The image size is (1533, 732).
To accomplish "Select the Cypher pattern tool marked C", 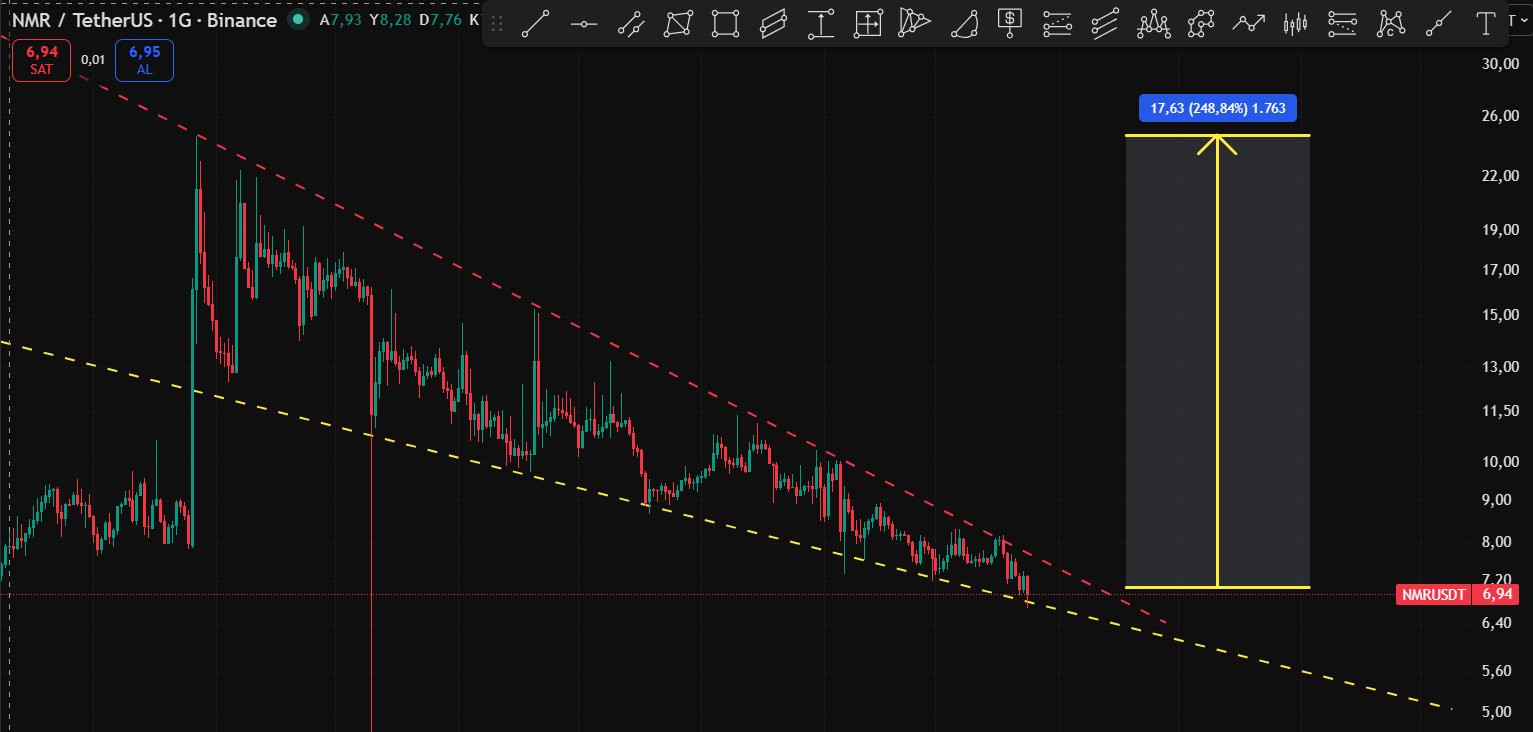I will [x=1390, y=23].
